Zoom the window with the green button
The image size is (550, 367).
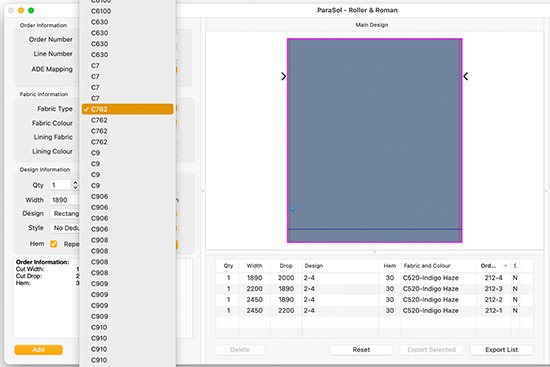(31, 11)
